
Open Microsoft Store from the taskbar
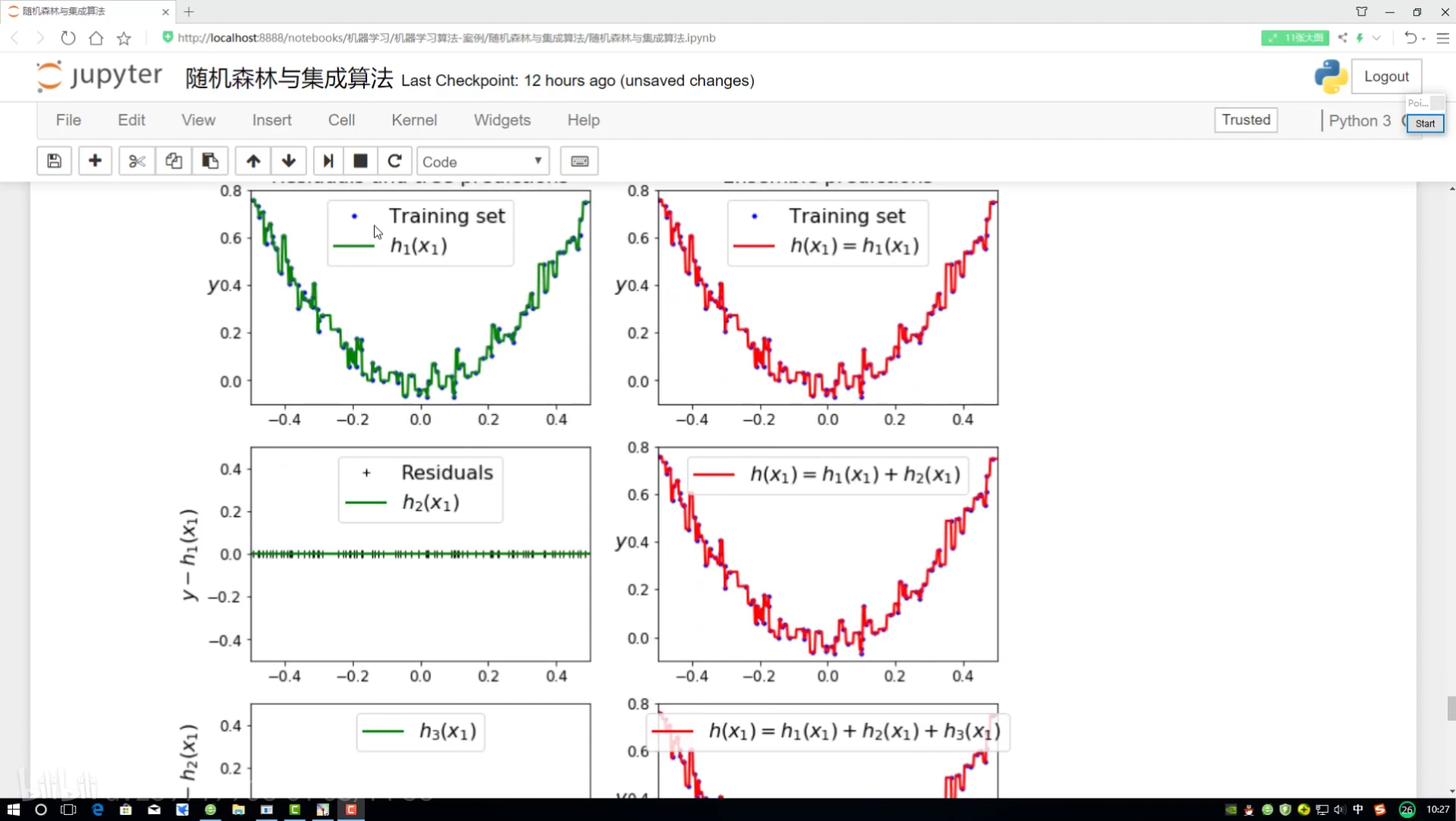pos(125,810)
